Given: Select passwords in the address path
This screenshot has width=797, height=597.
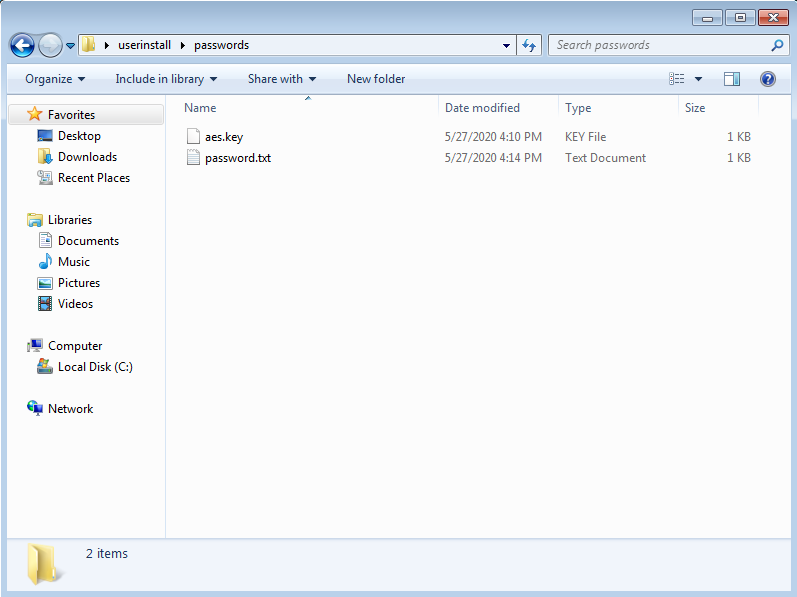Looking at the screenshot, I should click(222, 45).
